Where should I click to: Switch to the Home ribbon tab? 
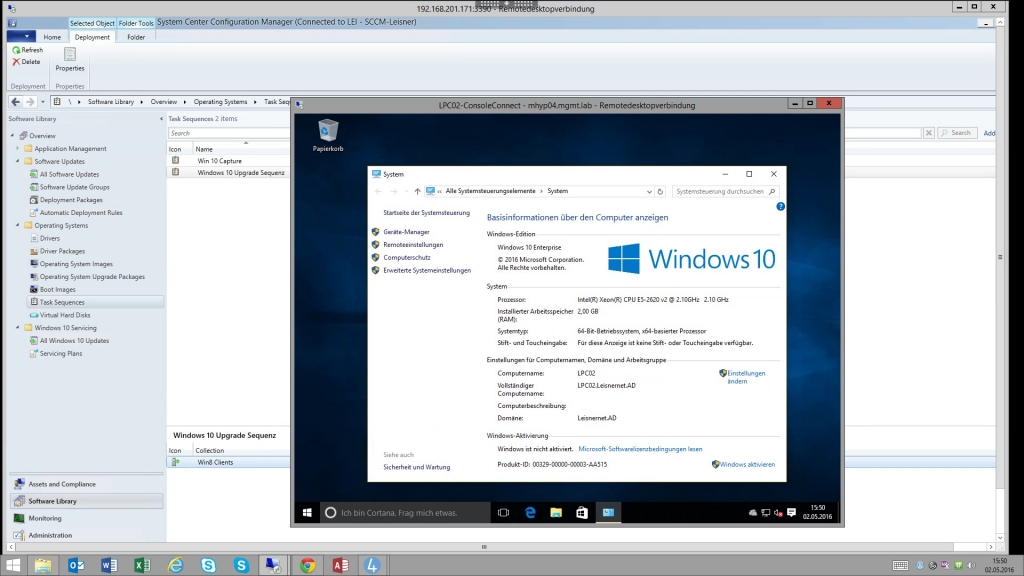(52, 37)
